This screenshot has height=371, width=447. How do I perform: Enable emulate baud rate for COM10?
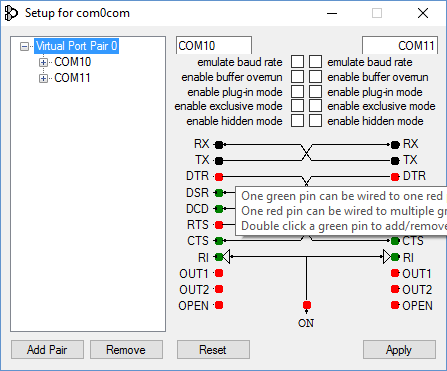pyautogui.click(x=297, y=62)
